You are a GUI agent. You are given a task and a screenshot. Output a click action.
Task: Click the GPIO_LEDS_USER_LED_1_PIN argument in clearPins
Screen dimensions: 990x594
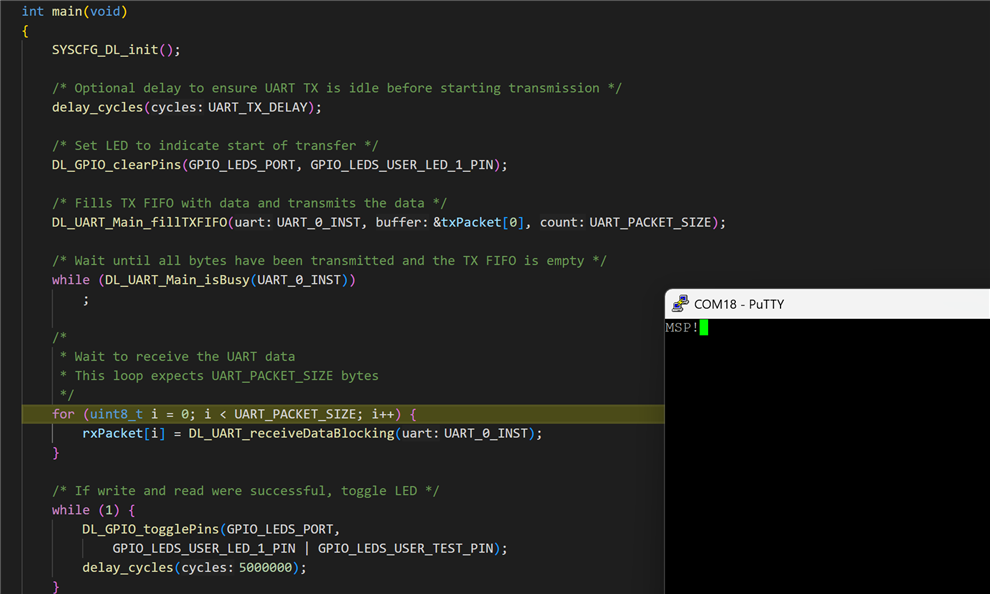pyautogui.click(x=404, y=164)
